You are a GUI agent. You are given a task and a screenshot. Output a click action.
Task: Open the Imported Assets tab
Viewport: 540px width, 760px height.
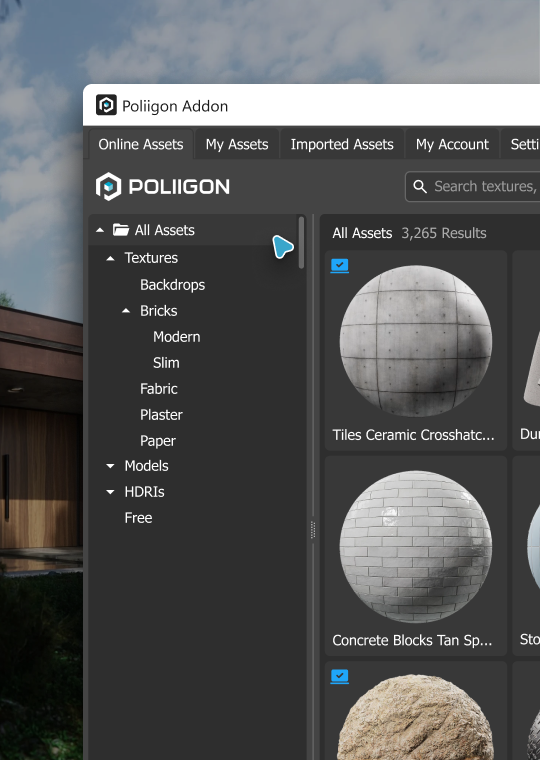click(342, 144)
